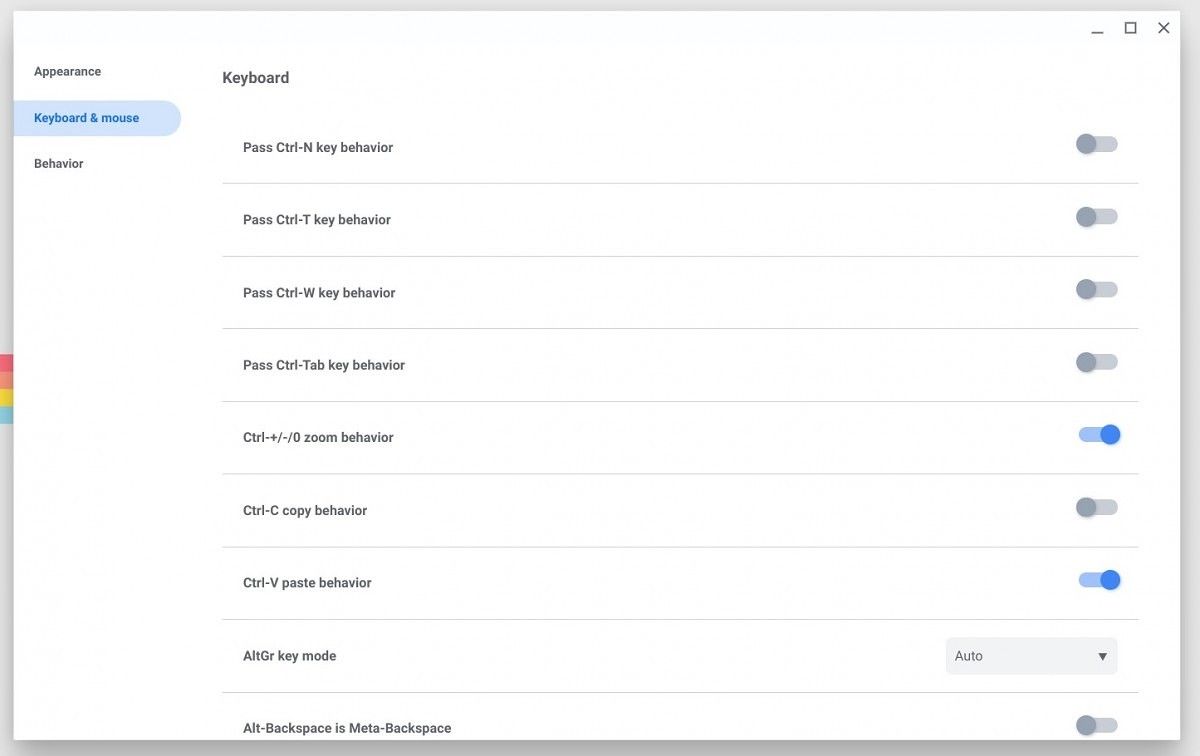Turn off the Ctrl-V paste behavior switch
Image resolution: width=1200 pixels, height=756 pixels.
(x=1099, y=580)
